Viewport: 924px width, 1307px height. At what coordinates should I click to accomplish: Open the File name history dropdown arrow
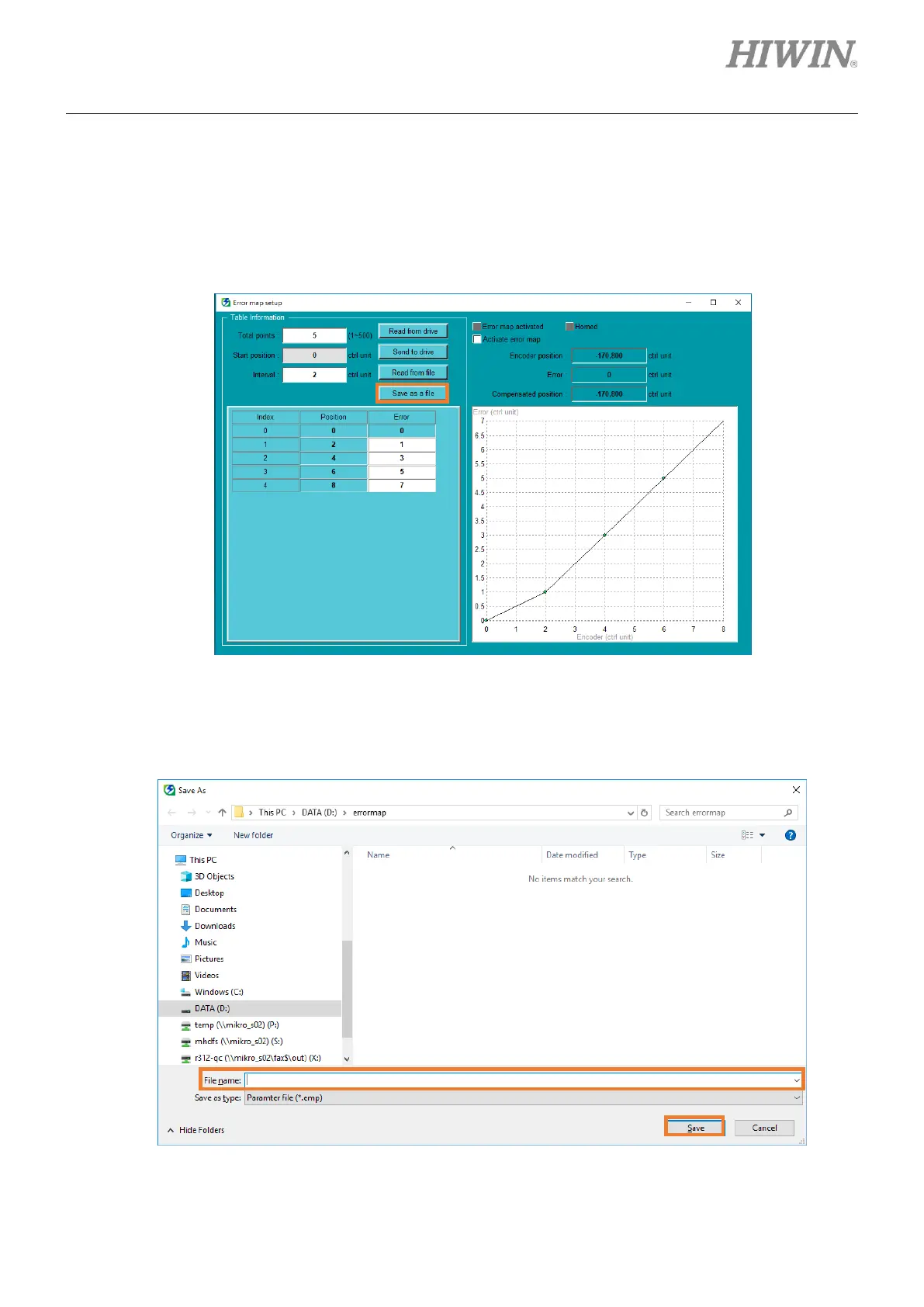(x=797, y=1080)
